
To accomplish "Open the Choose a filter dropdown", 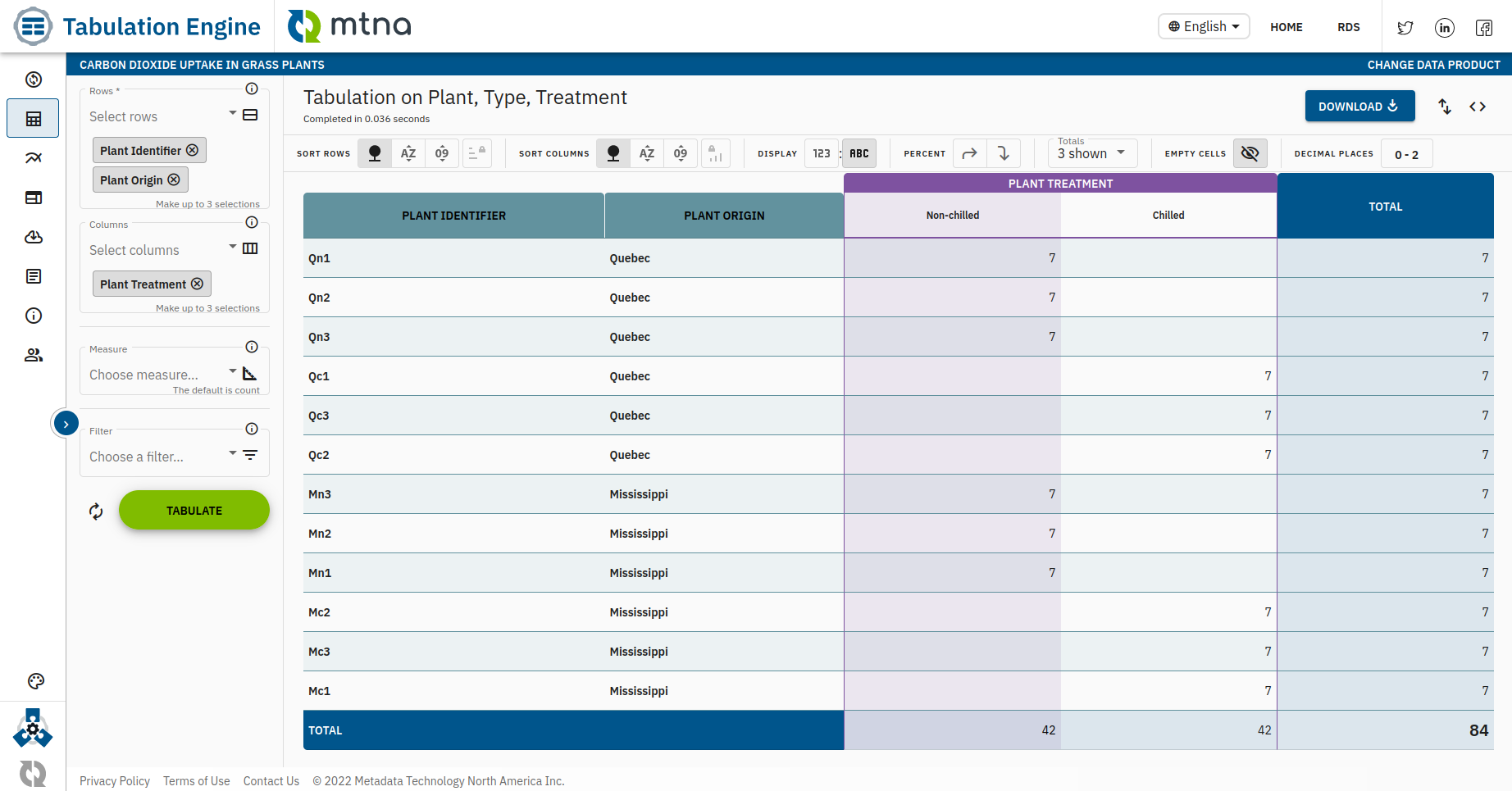I will [163, 457].
